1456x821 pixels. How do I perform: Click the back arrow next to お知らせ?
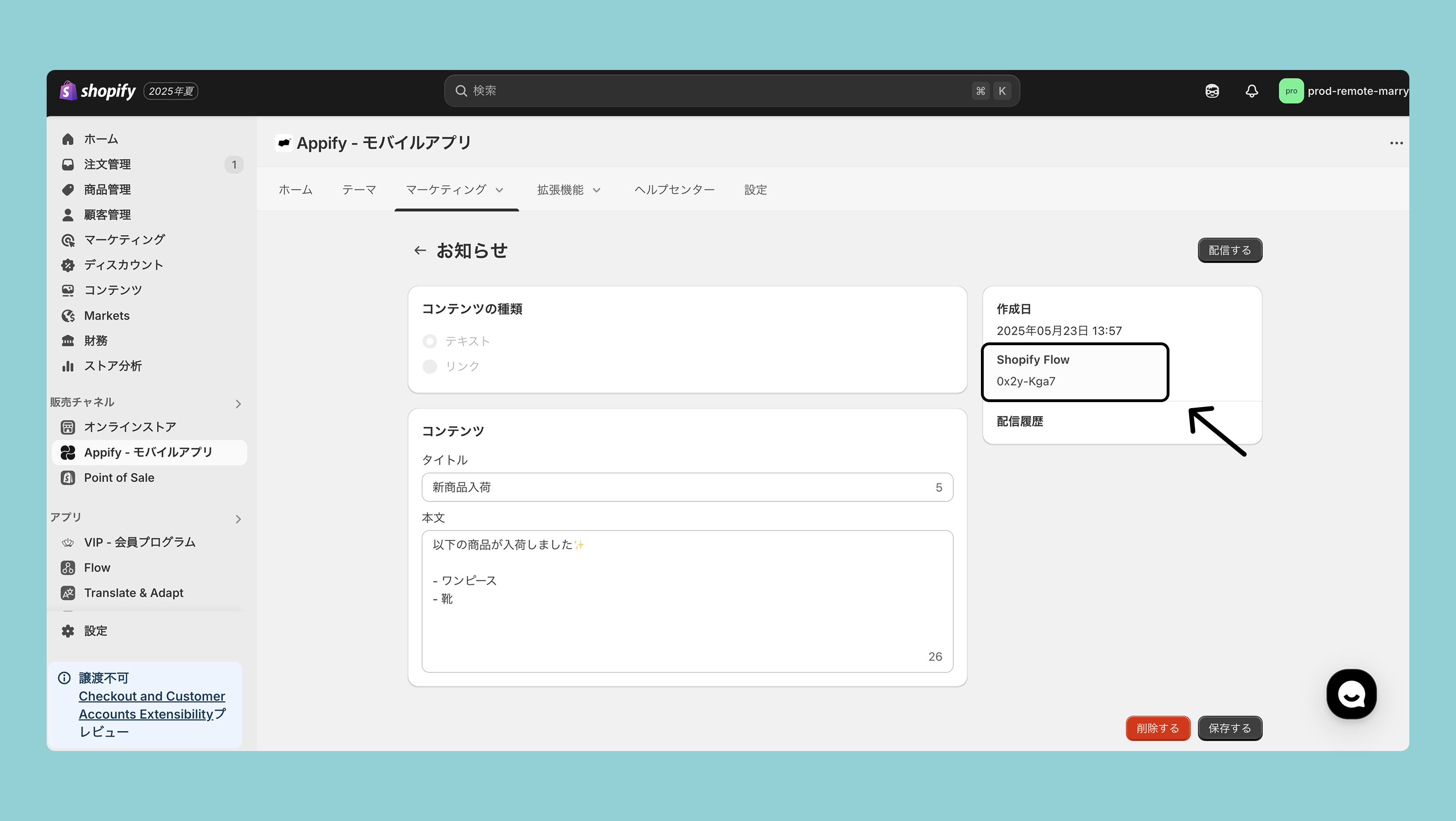[x=420, y=250]
